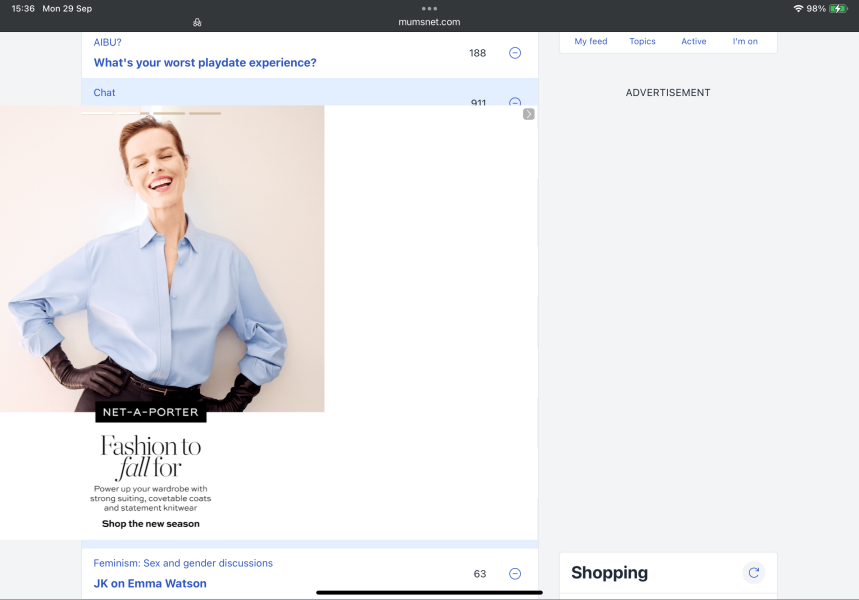
Task: Tap the mumsnet.com address bar
Action: click(429, 21)
